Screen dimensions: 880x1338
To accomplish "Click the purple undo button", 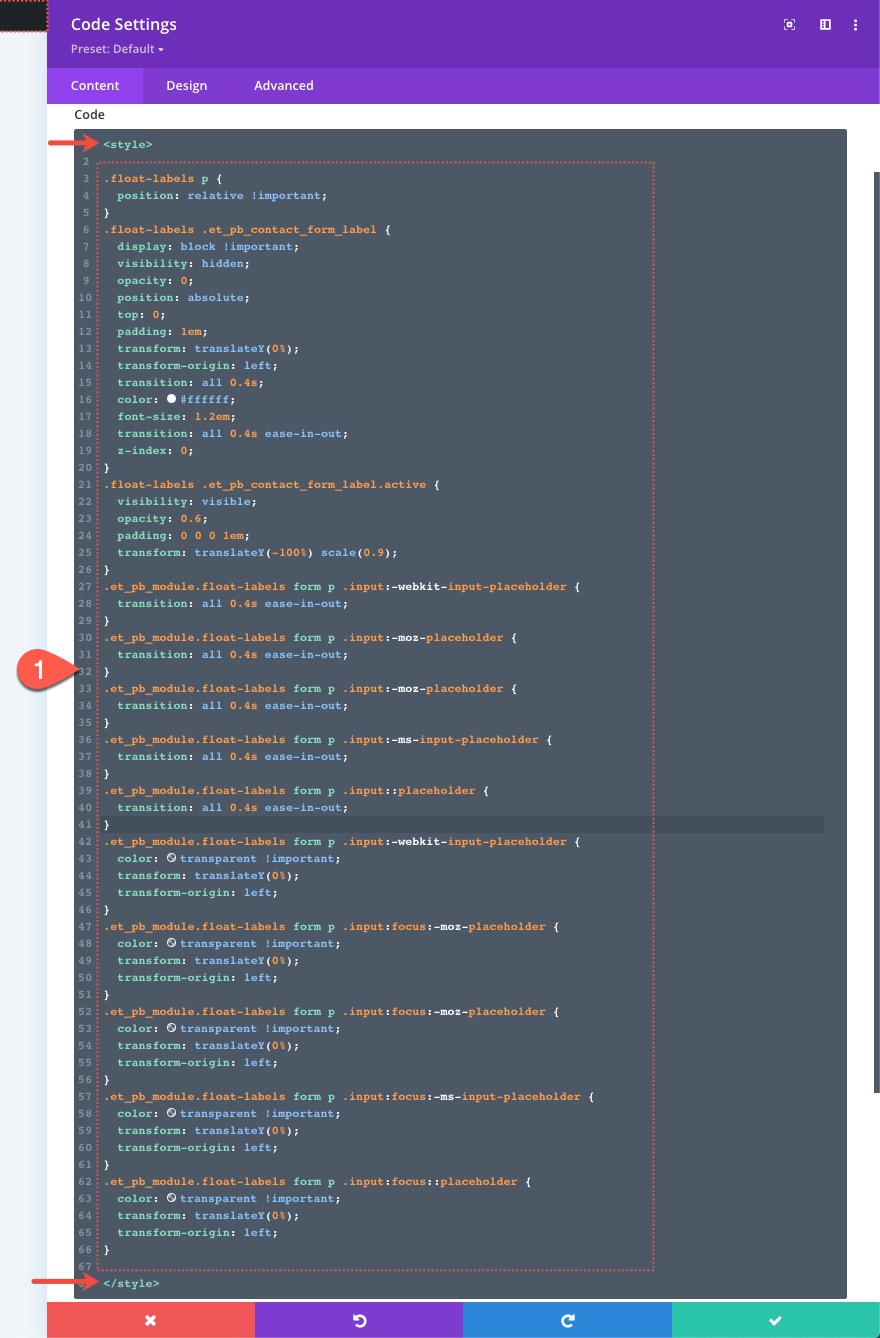I will [359, 1320].
